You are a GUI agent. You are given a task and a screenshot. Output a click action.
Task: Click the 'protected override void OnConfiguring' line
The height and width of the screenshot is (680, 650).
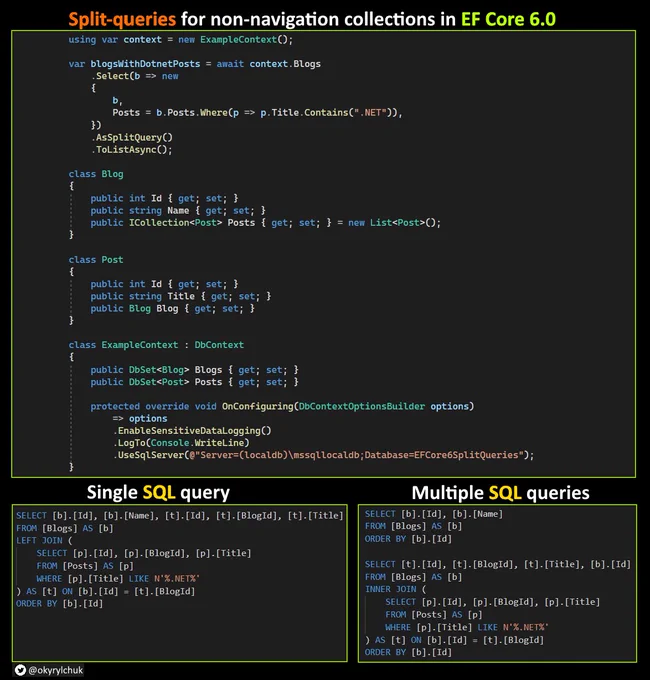(282, 406)
